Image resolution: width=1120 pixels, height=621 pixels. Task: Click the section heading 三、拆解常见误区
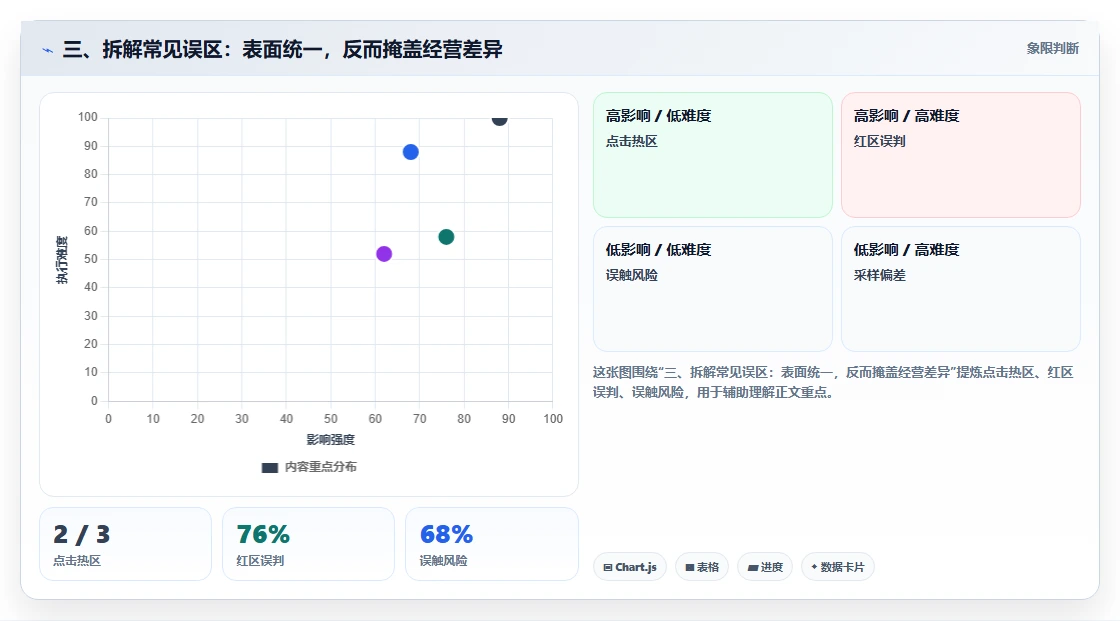(283, 49)
